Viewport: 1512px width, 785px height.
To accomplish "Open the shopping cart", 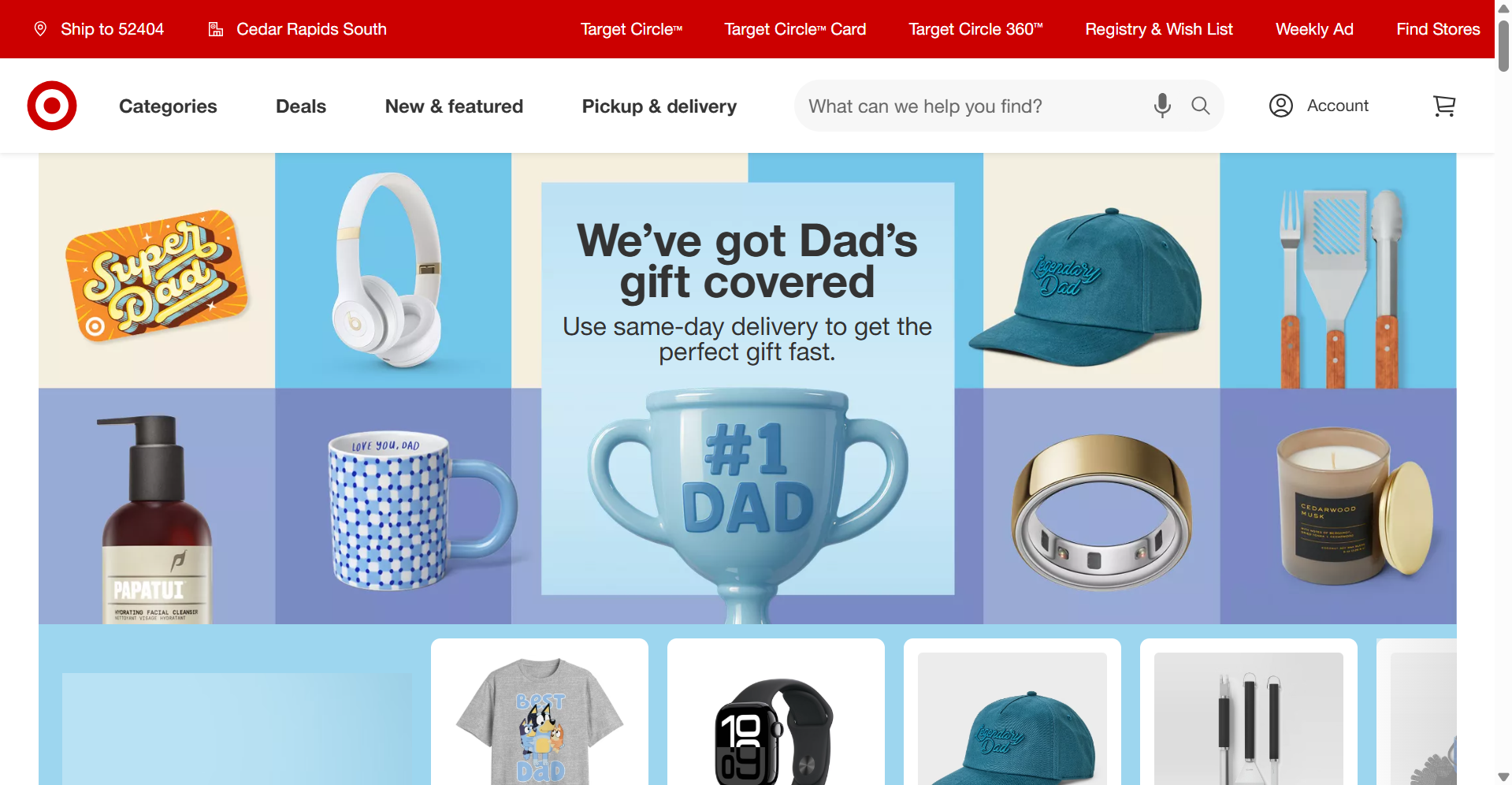I will (x=1443, y=106).
